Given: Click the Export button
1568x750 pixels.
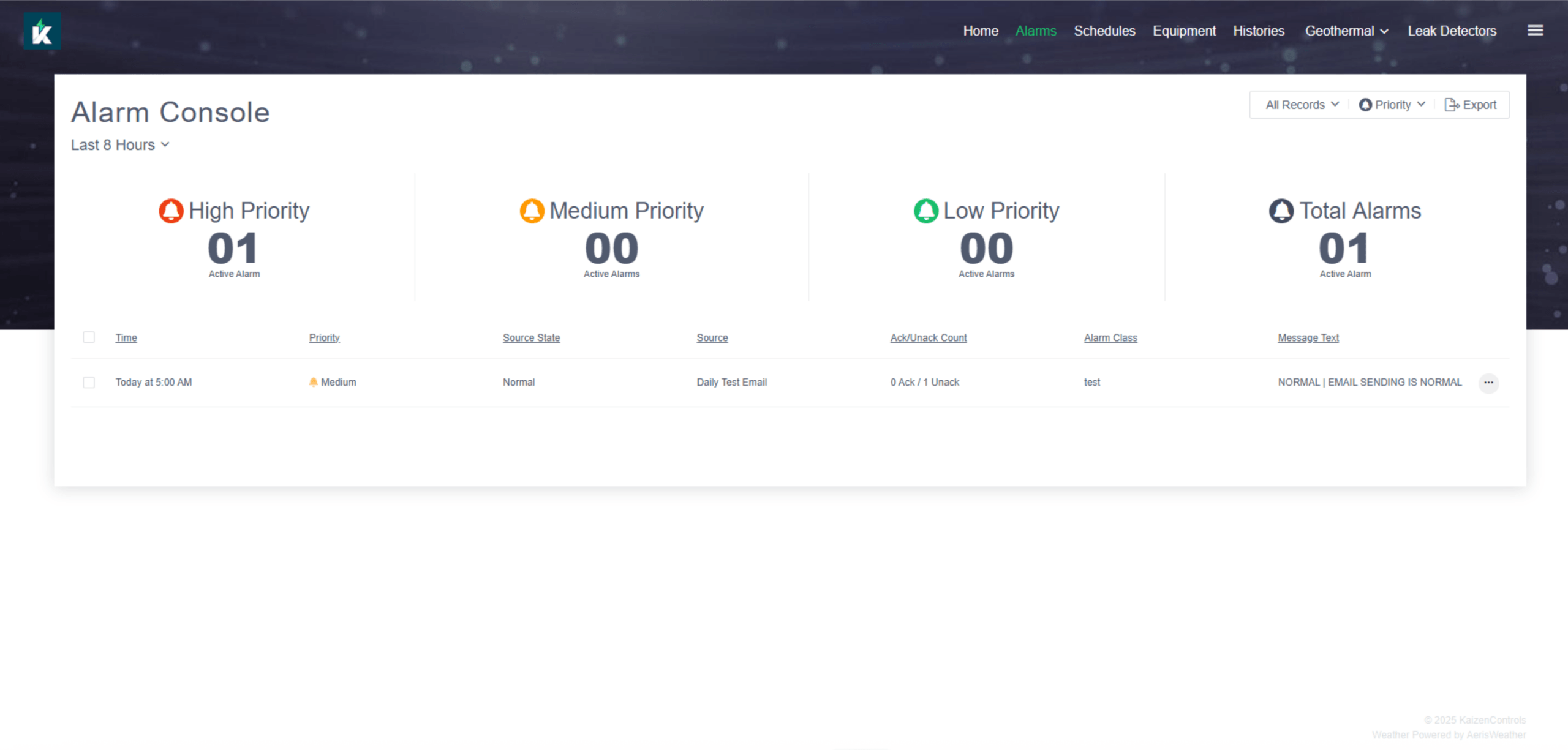Looking at the screenshot, I should click(1471, 105).
